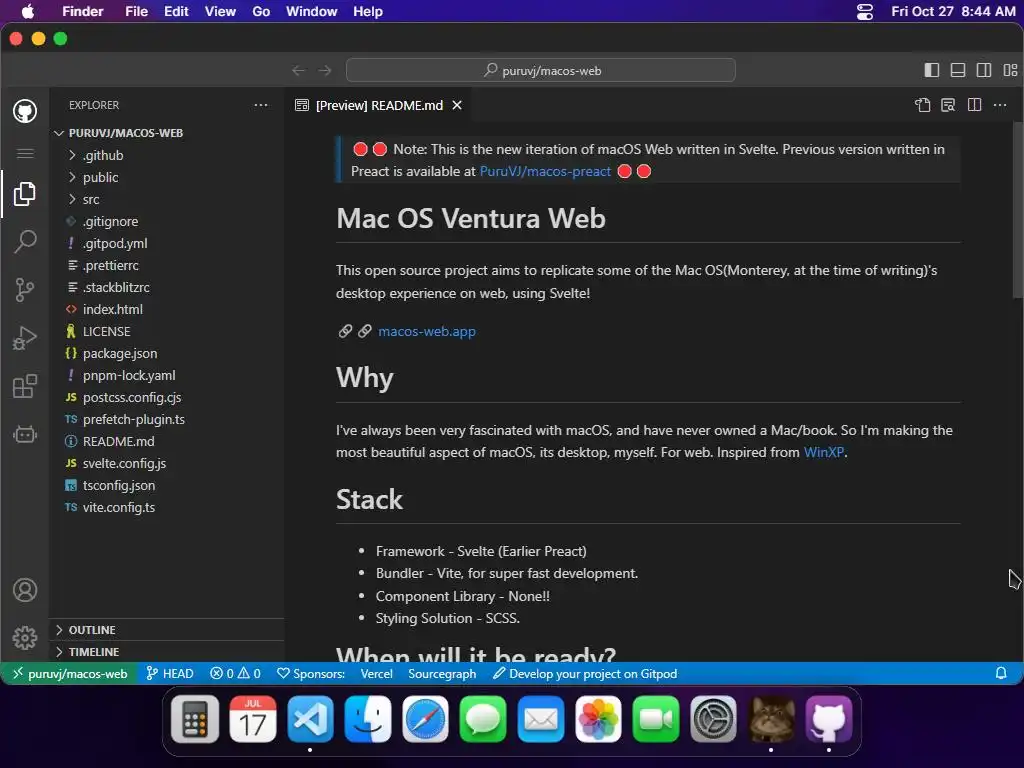Image resolution: width=1024 pixels, height=768 pixels.
Task: Open the Source Control icon
Action: [25, 289]
